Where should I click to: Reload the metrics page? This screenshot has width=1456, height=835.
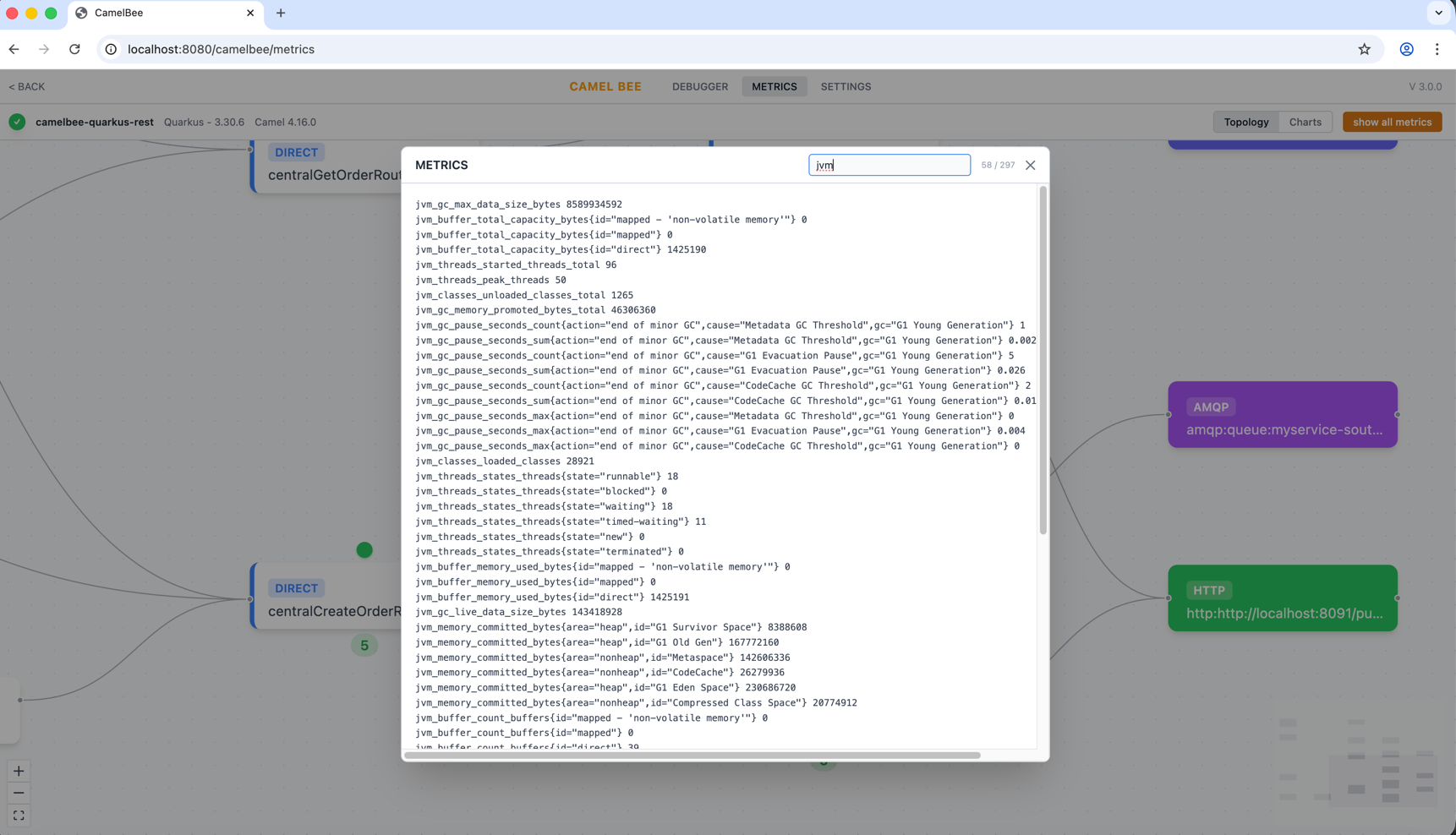[74, 49]
